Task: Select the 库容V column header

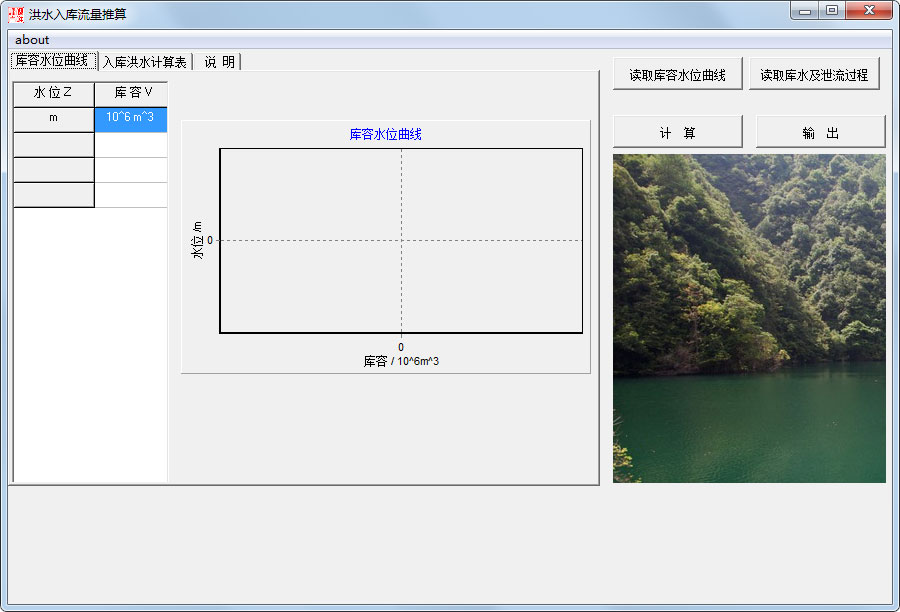Action: point(131,94)
